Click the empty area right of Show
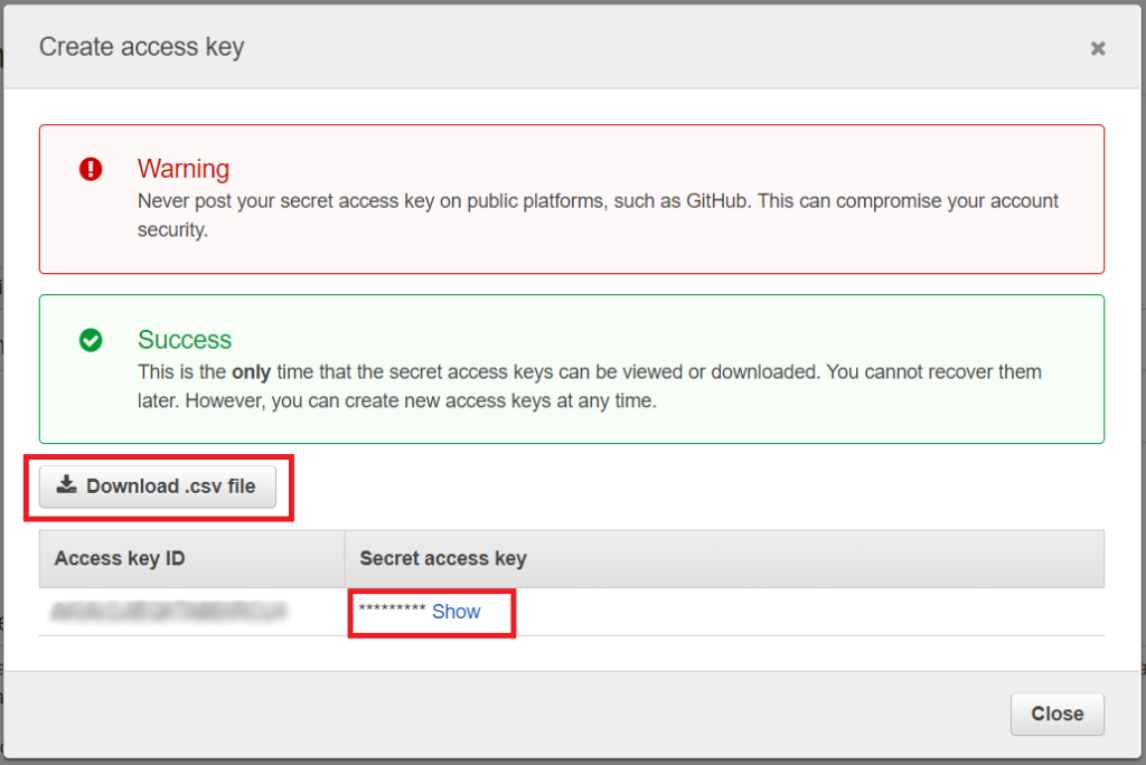Image resolution: width=1146 pixels, height=765 pixels. pos(804,612)
